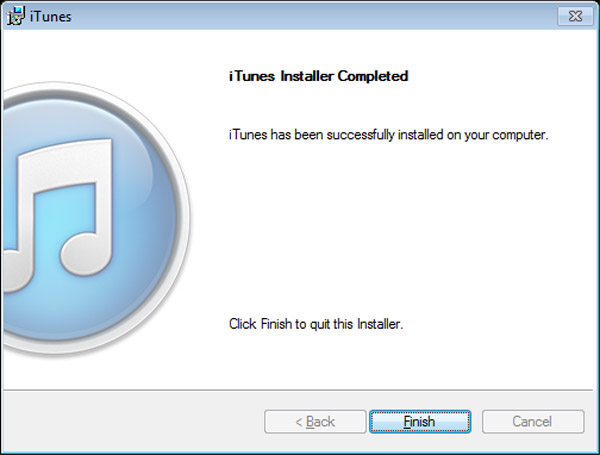Click the silver rim of iTunes logo
Screen dimensions: 600x455
click(x=185, y=218)
